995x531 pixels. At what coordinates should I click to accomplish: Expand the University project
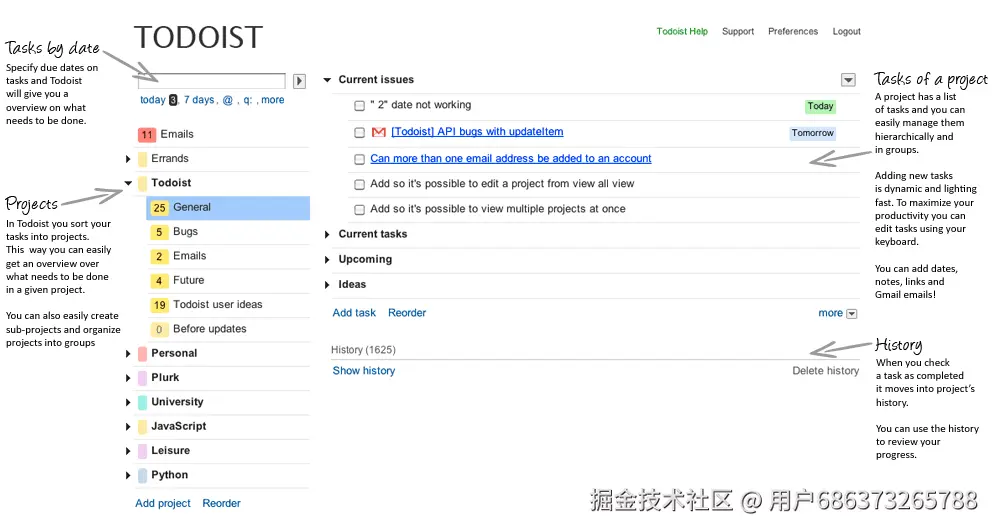coord(128,402)
